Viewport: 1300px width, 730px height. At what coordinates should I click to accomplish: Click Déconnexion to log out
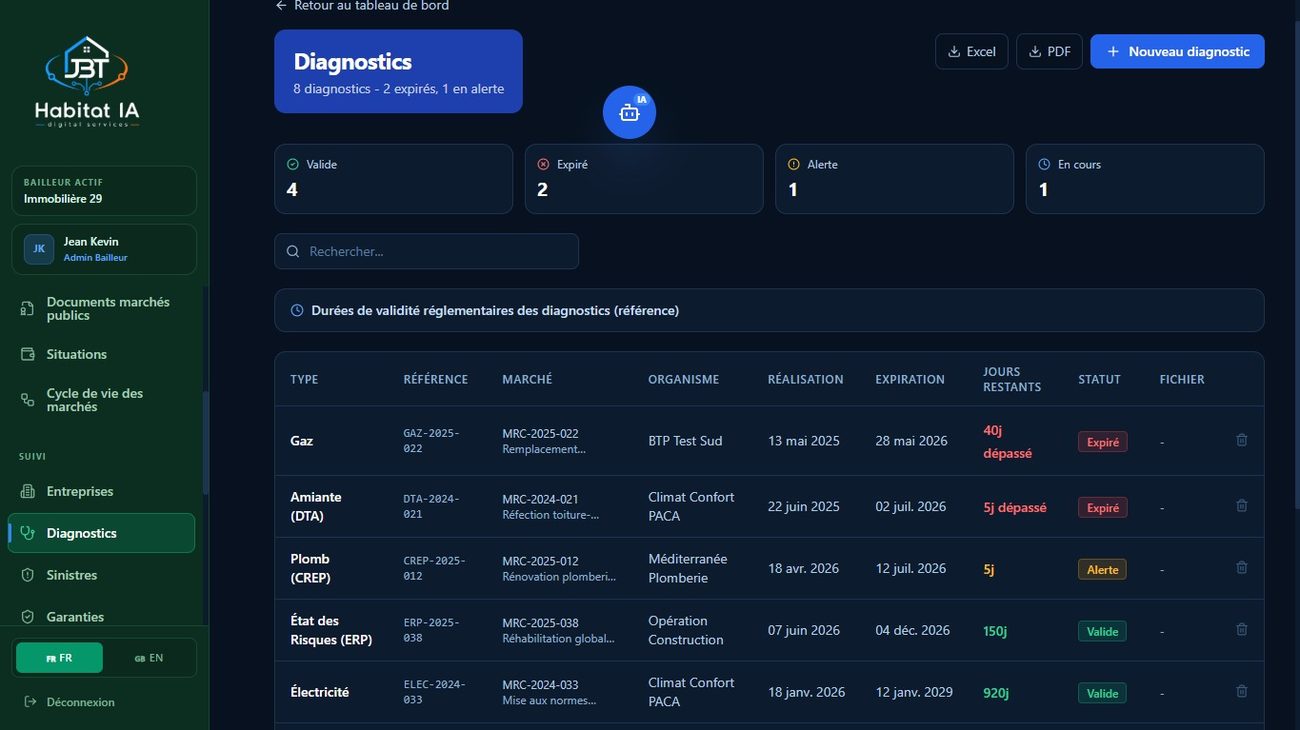pyautogui.click(x=69, y=702)
